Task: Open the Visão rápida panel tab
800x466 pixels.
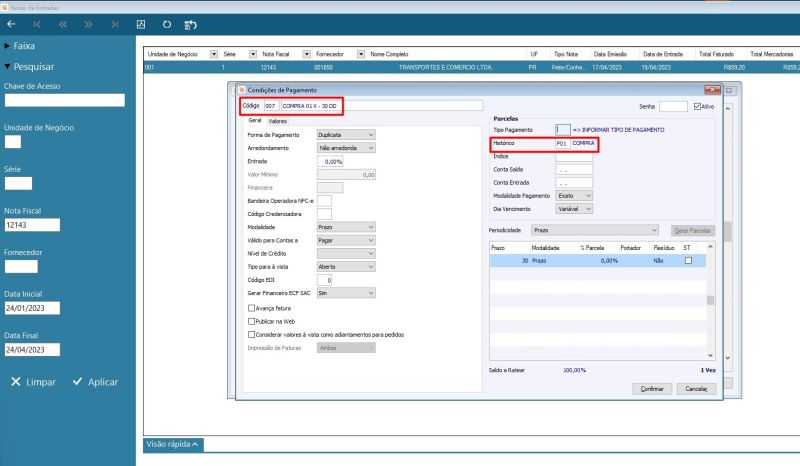Action: click(173, 445)
